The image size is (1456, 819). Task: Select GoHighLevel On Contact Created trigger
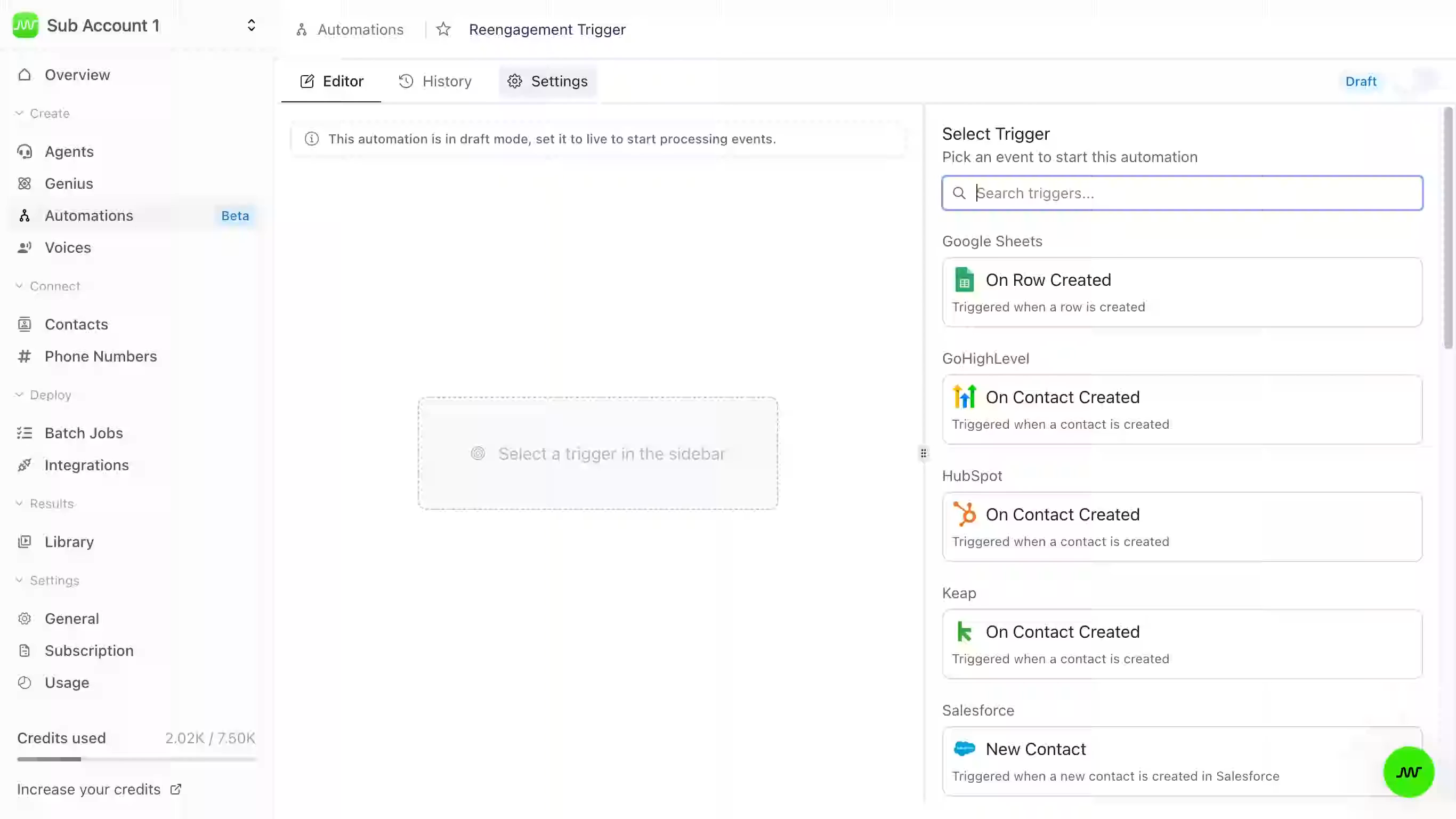tap(1182, 409)
